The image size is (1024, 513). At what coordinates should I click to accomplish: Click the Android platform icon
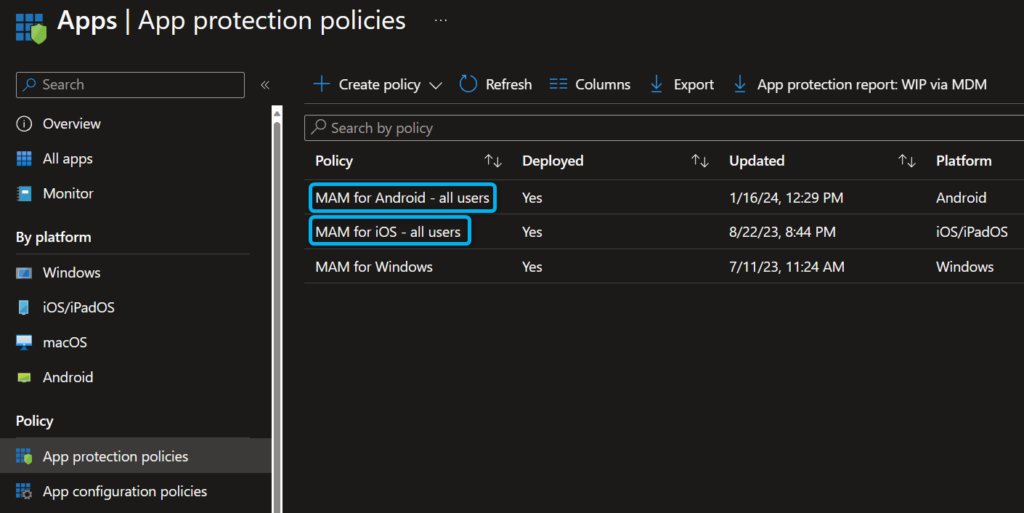point(24,377)
